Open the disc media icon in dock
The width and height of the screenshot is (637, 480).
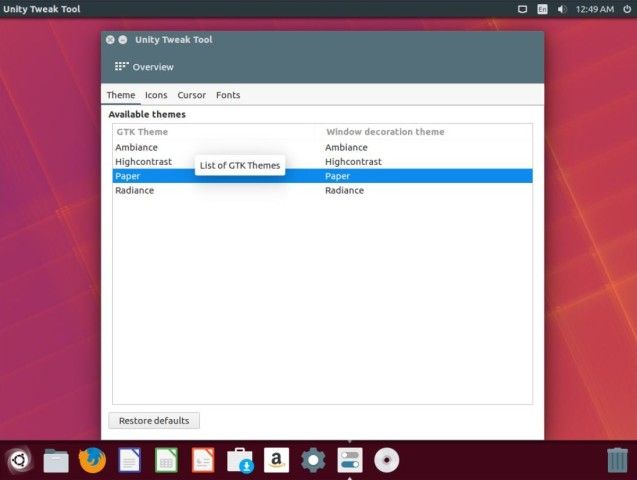386,460
